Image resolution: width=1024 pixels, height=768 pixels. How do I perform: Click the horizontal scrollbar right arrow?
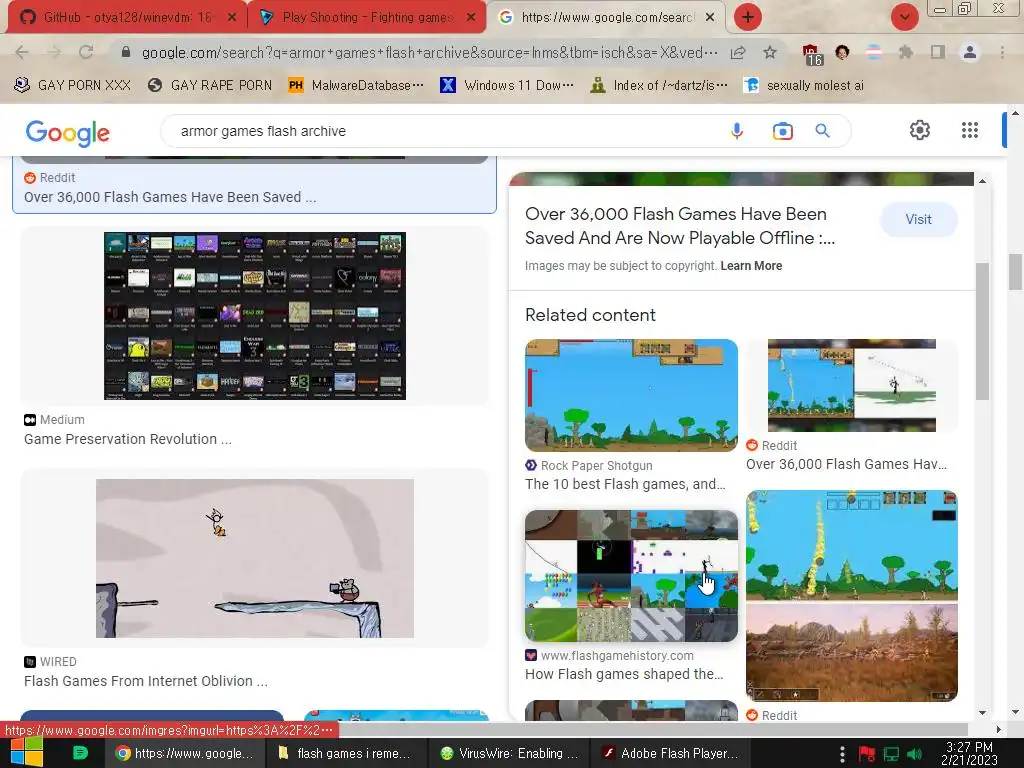point(999,729)
